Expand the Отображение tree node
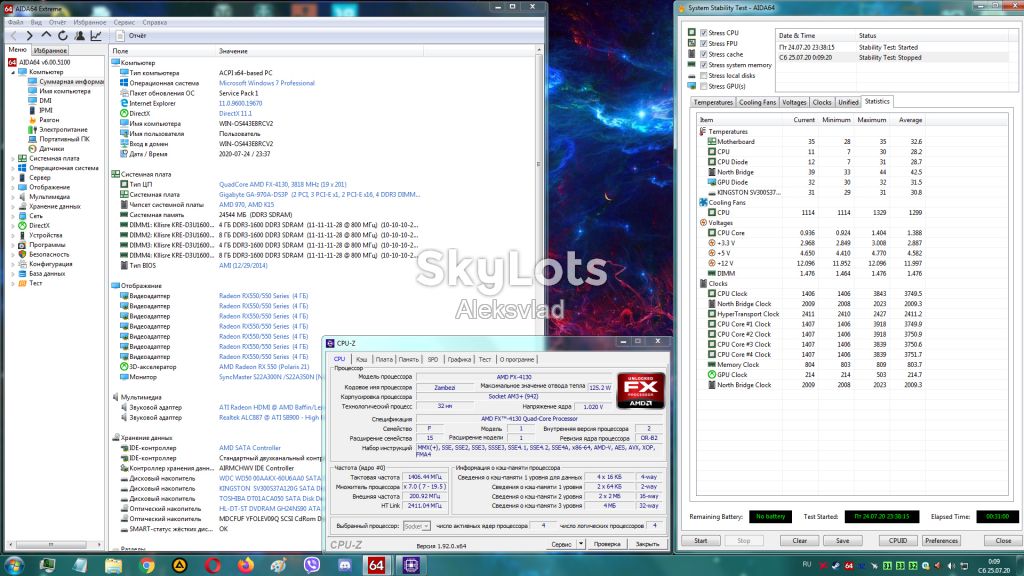Viewport: 1024px width, 576px height. pos(12,187)
